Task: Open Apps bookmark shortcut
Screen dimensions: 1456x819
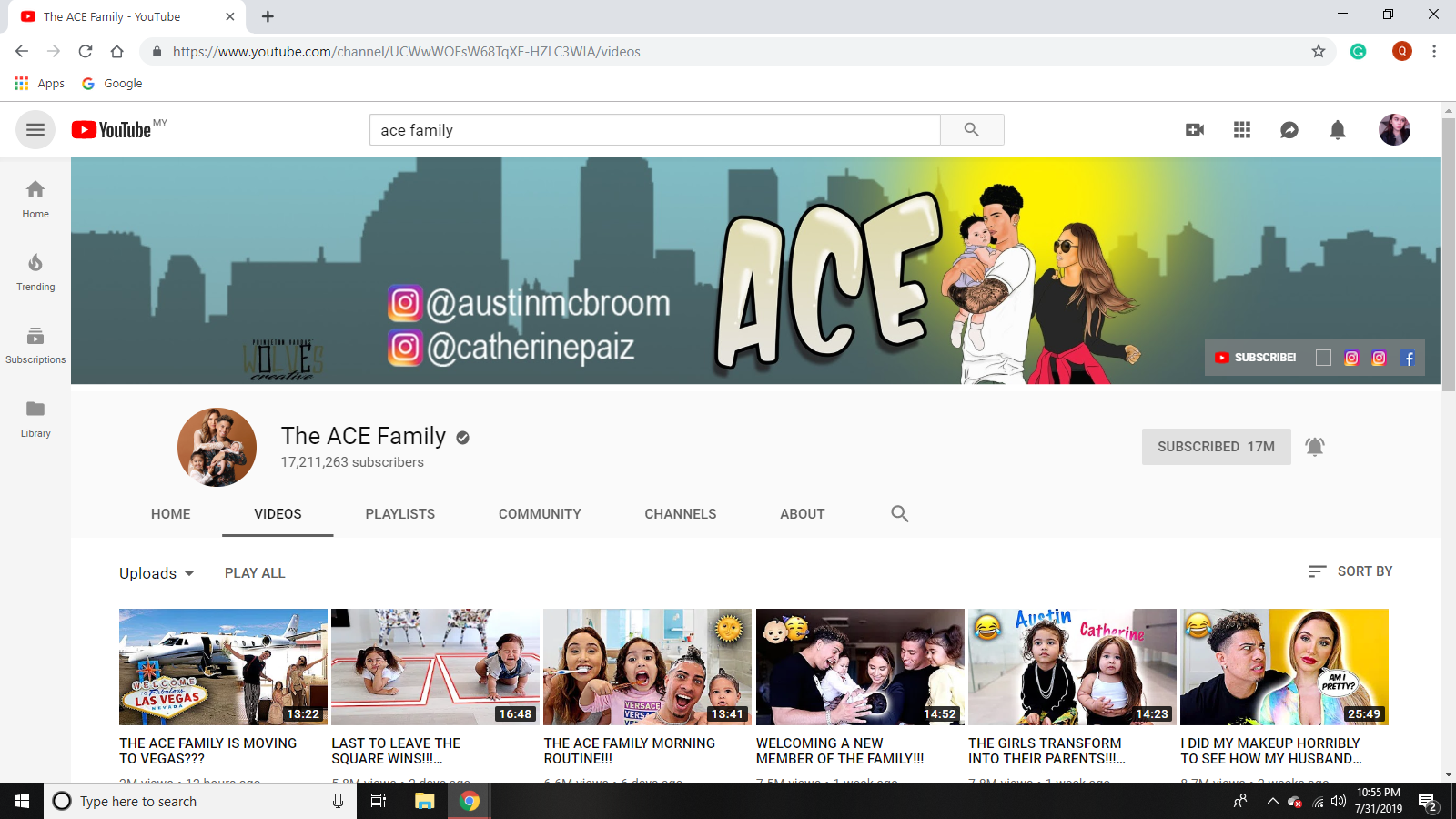Action: [x=39, y=84]
